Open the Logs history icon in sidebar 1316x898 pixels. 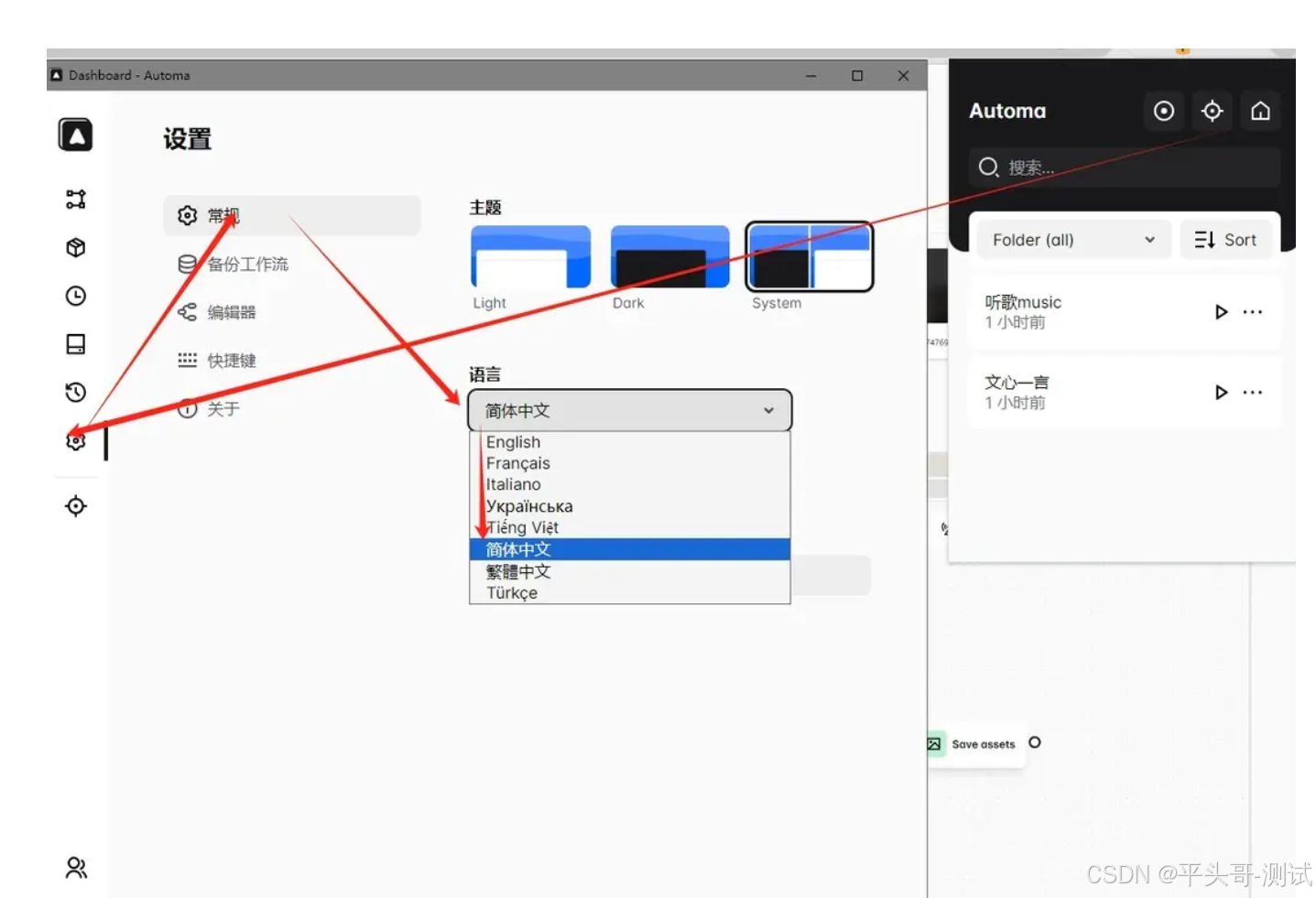pos(76,393)
